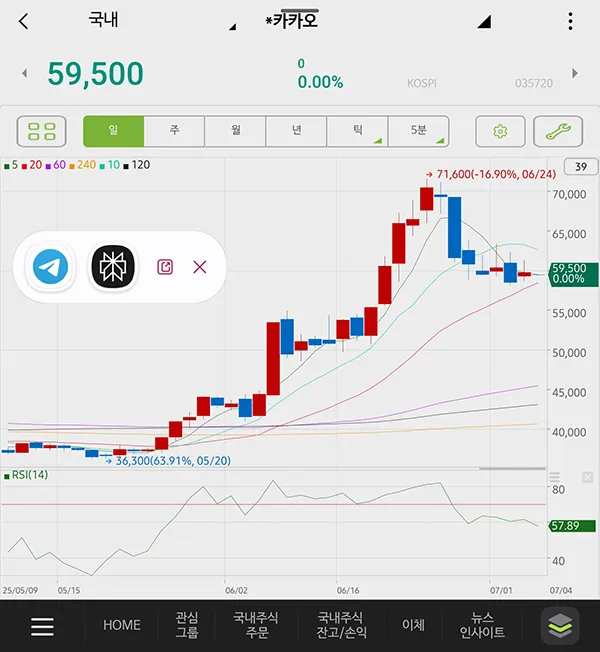The image size is (600, 652).
Task: Open the hamburger menu in bottom bar
Action: (x=42, y=626)
